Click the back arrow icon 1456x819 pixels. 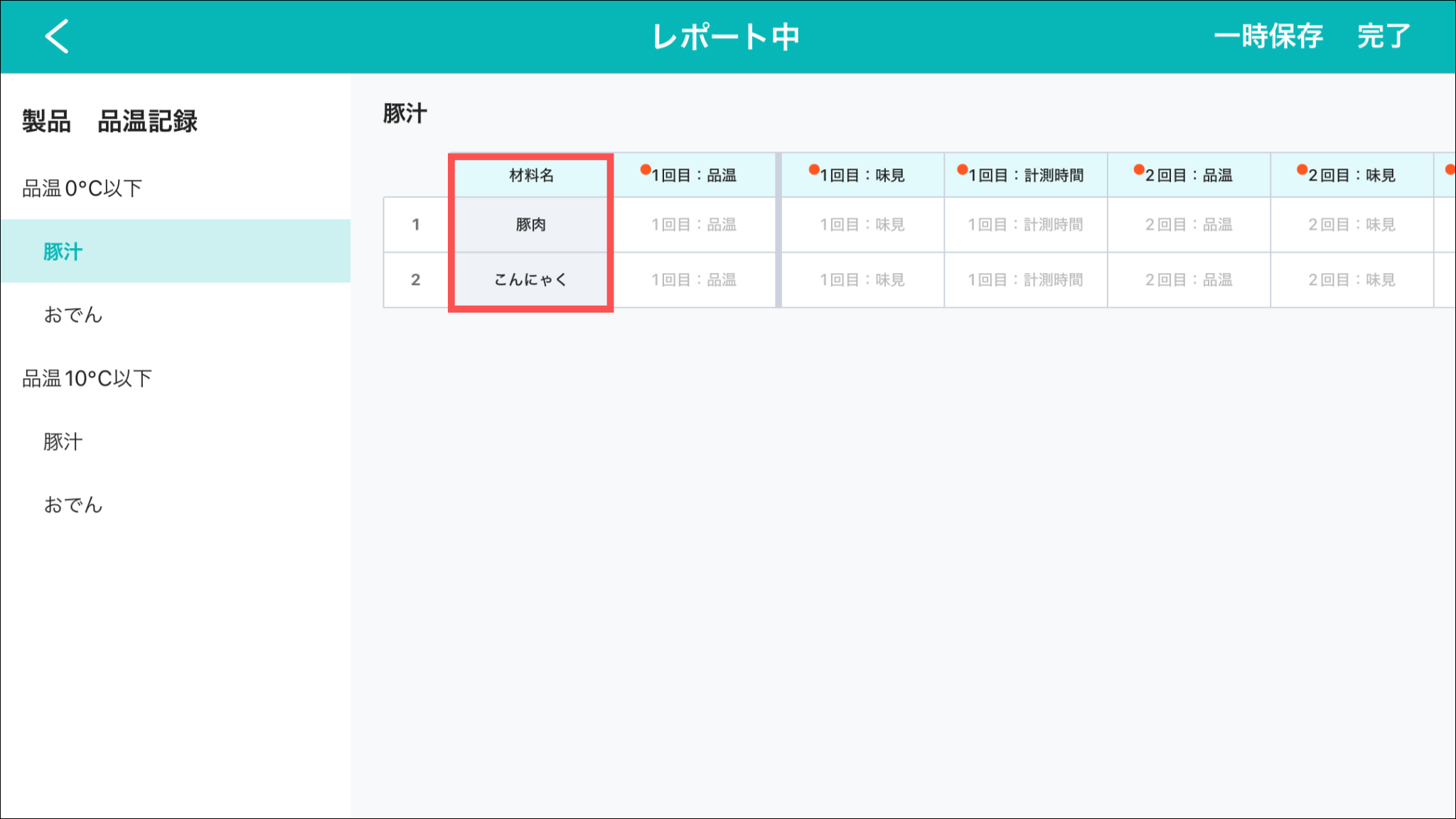[57, 36]
